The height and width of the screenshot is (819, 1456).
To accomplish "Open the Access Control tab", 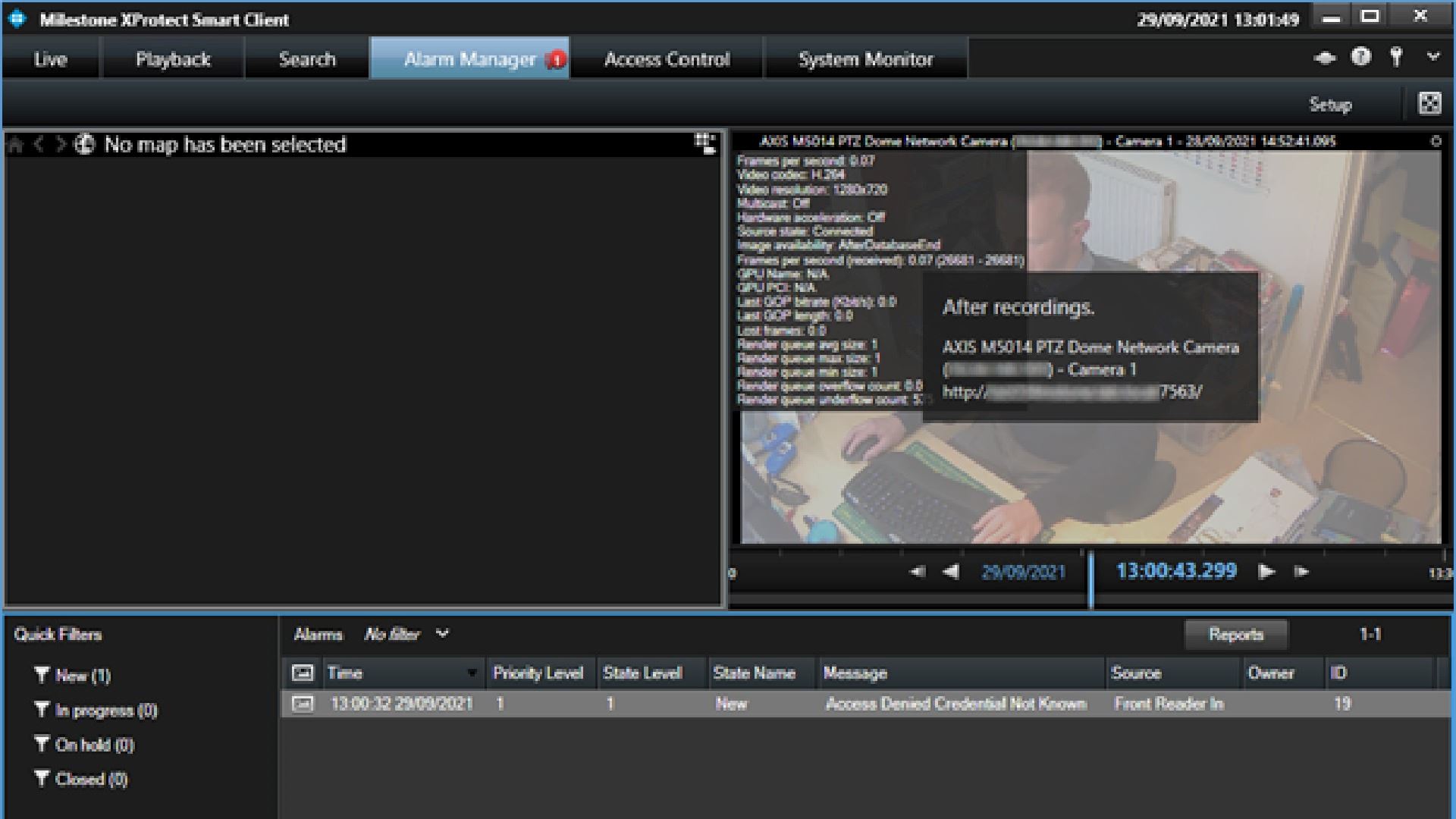I will 667,59.
